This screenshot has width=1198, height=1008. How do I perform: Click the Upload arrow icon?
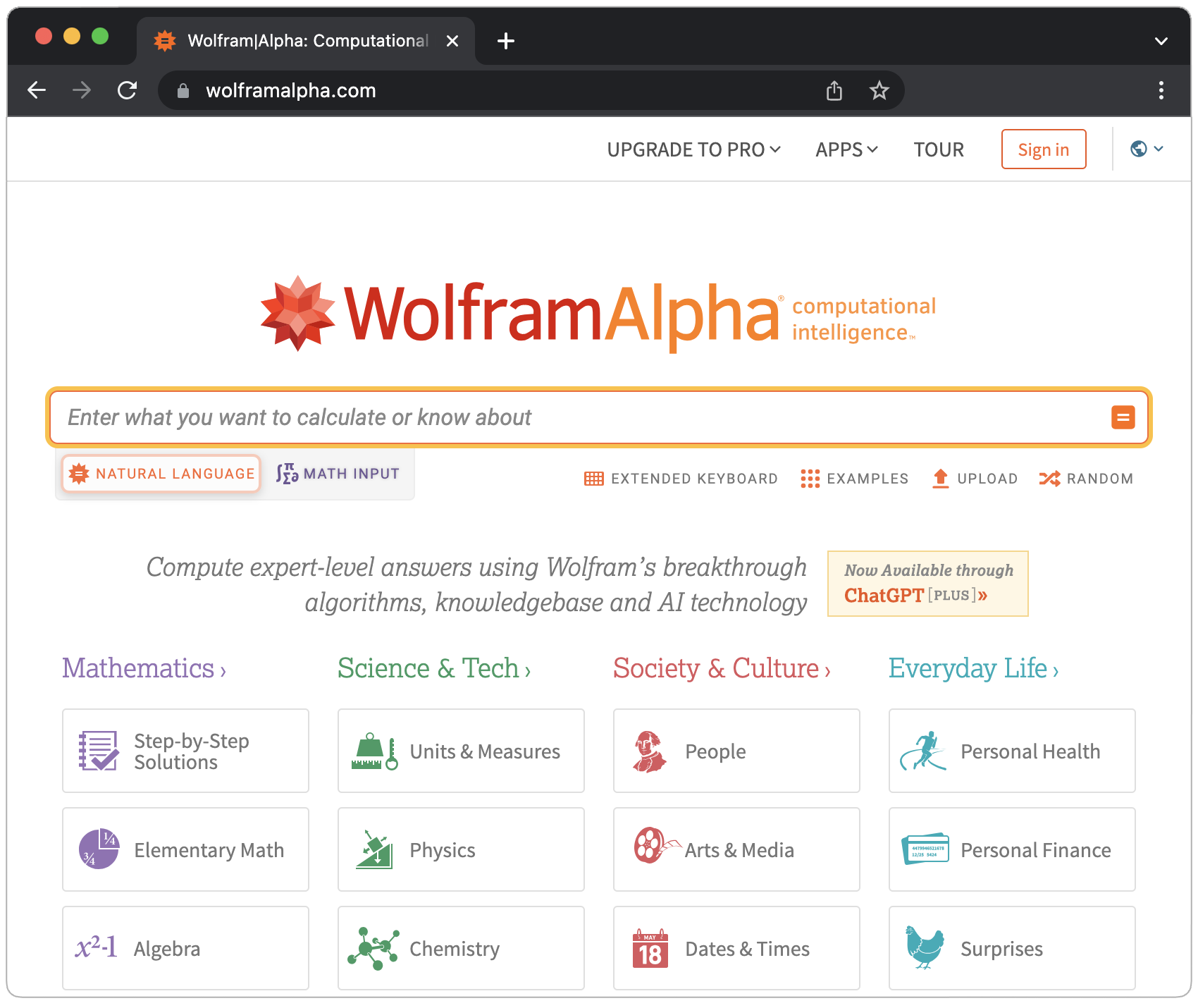940,479
